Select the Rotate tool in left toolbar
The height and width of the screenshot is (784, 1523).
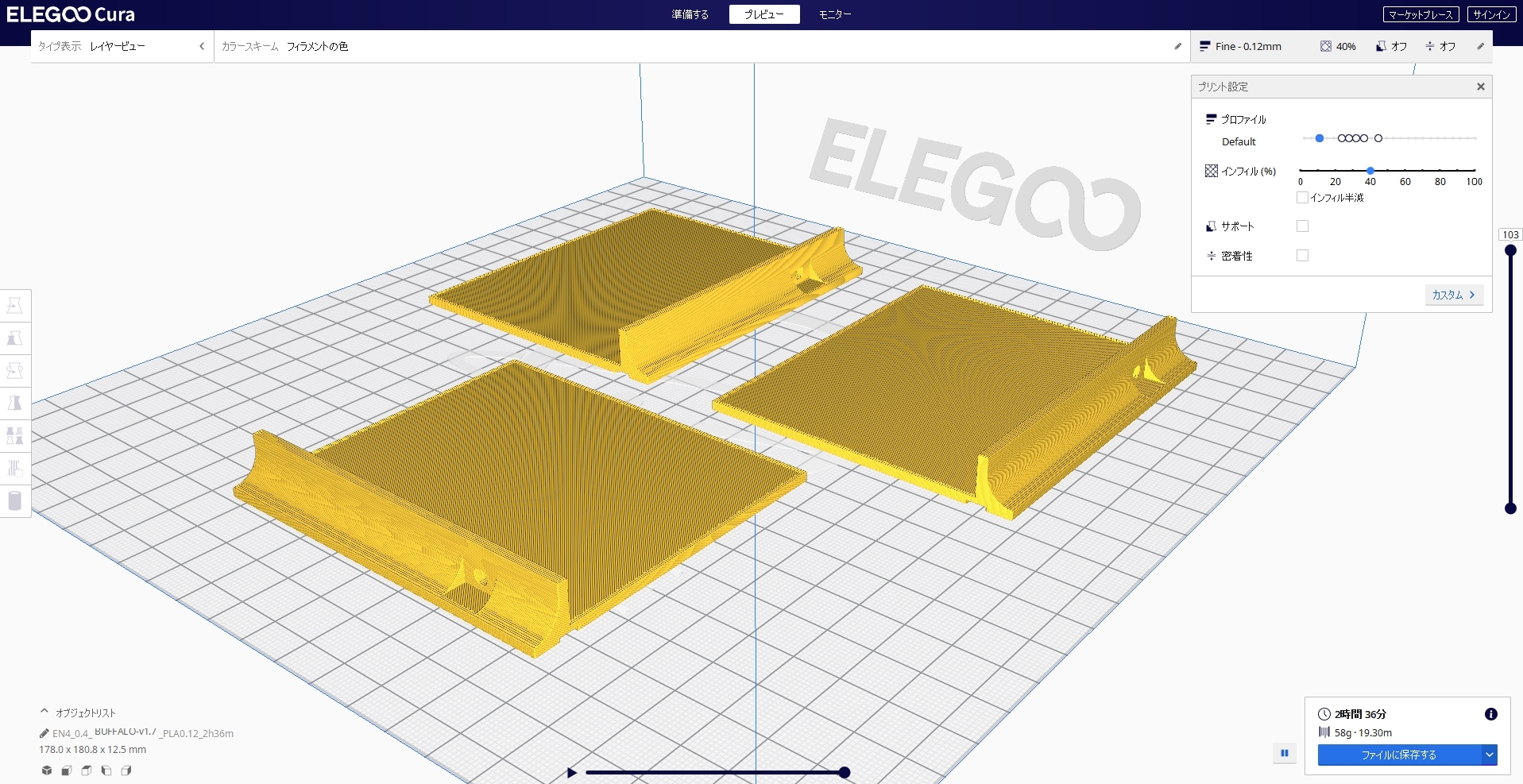point(15,371)
